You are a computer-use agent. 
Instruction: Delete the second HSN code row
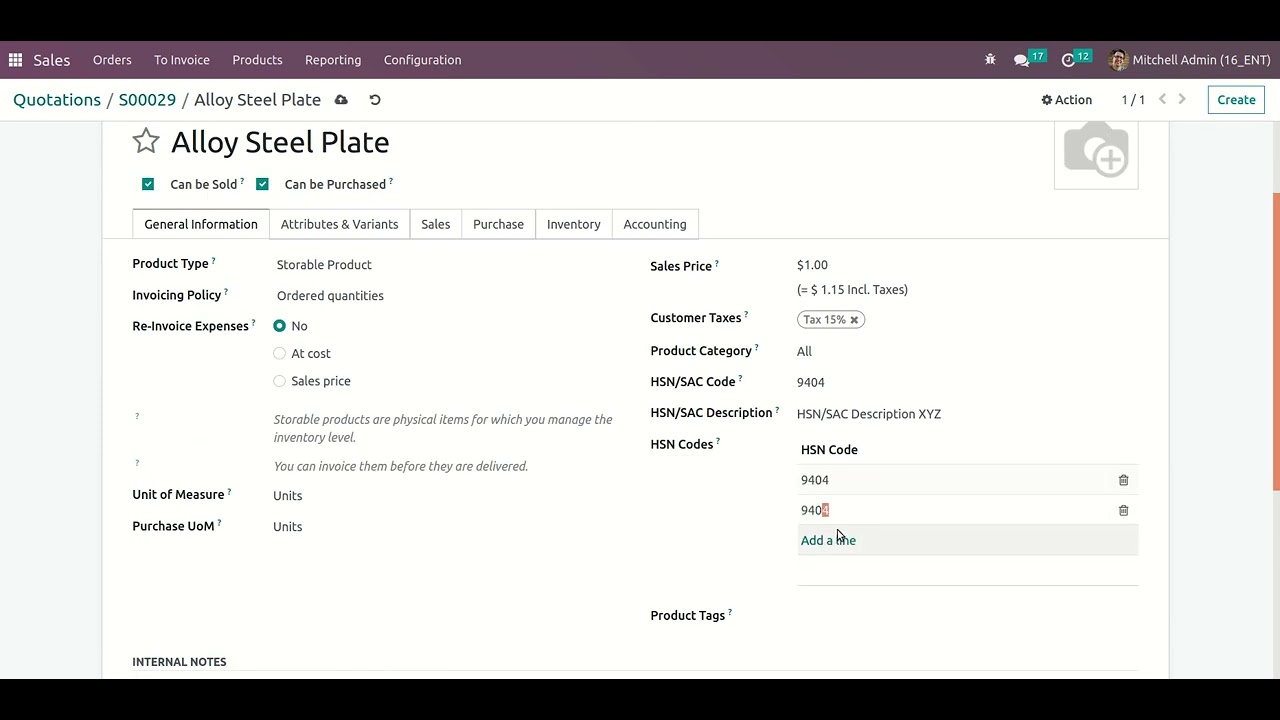coord(1123,510)
